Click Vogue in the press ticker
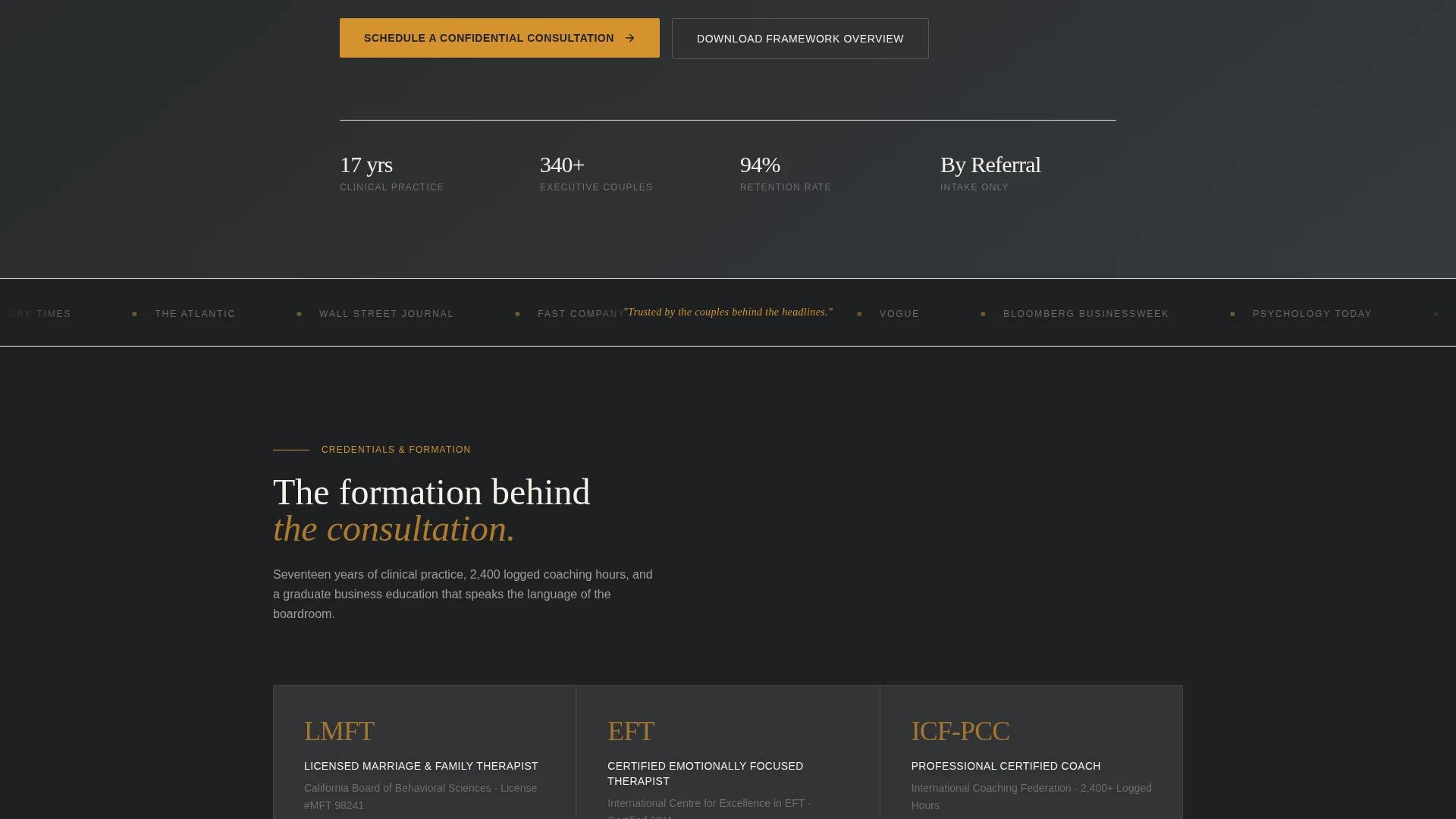1456x819 pixels. pos(899,314)
